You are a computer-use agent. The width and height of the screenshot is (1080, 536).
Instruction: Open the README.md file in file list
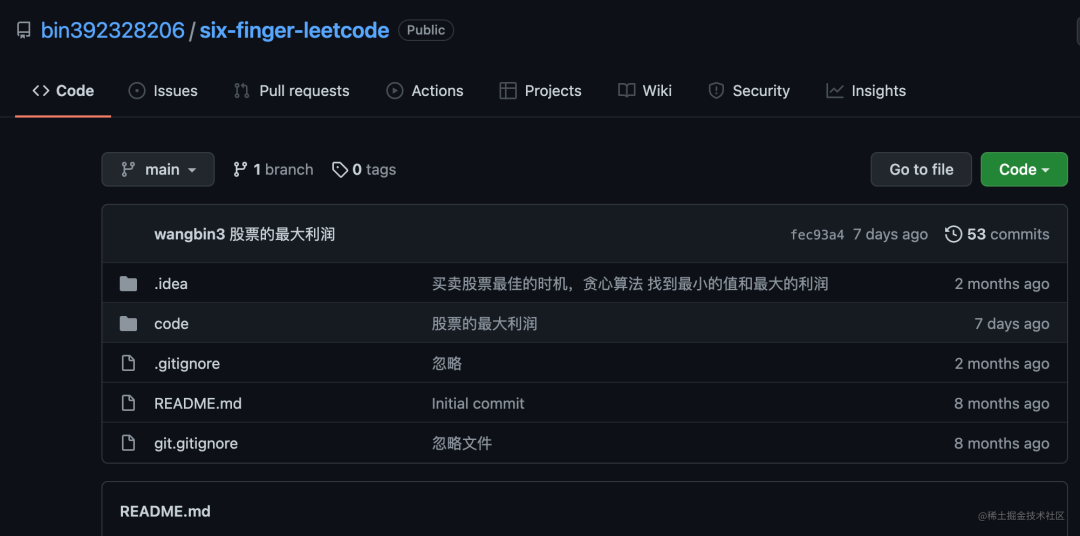click(x=198, y=404)
